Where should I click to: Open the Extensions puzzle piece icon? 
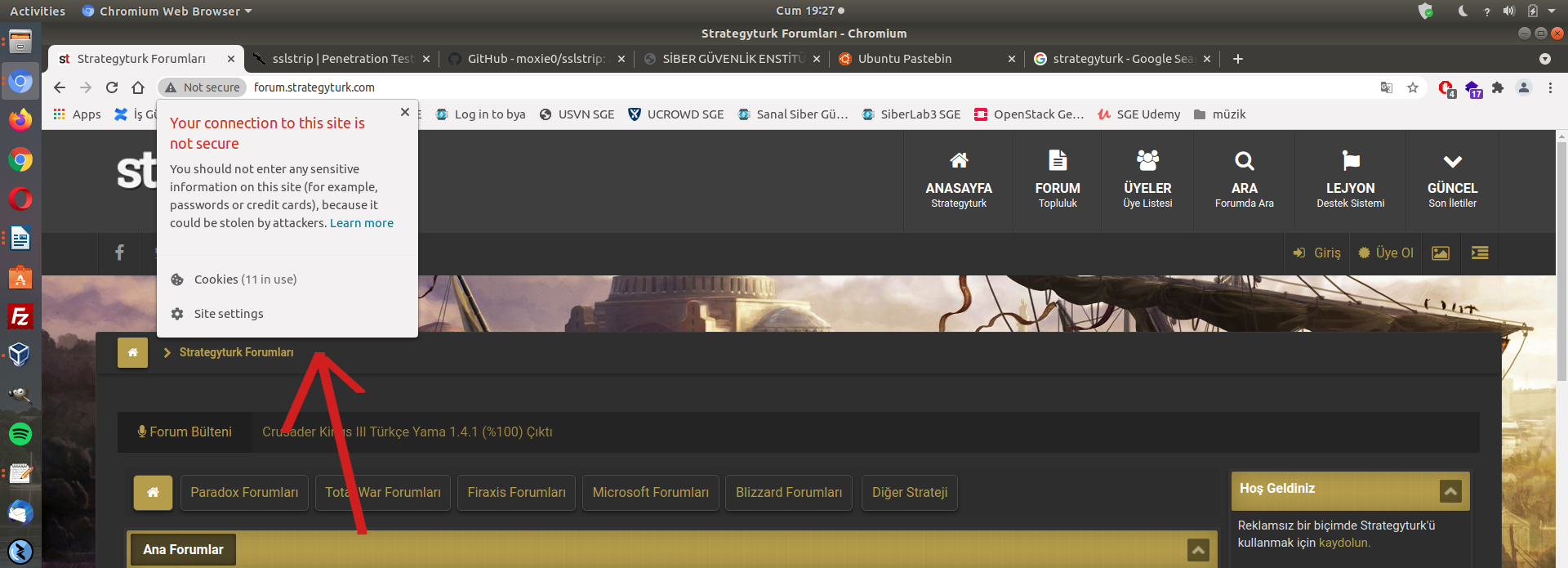[1498, 87]
